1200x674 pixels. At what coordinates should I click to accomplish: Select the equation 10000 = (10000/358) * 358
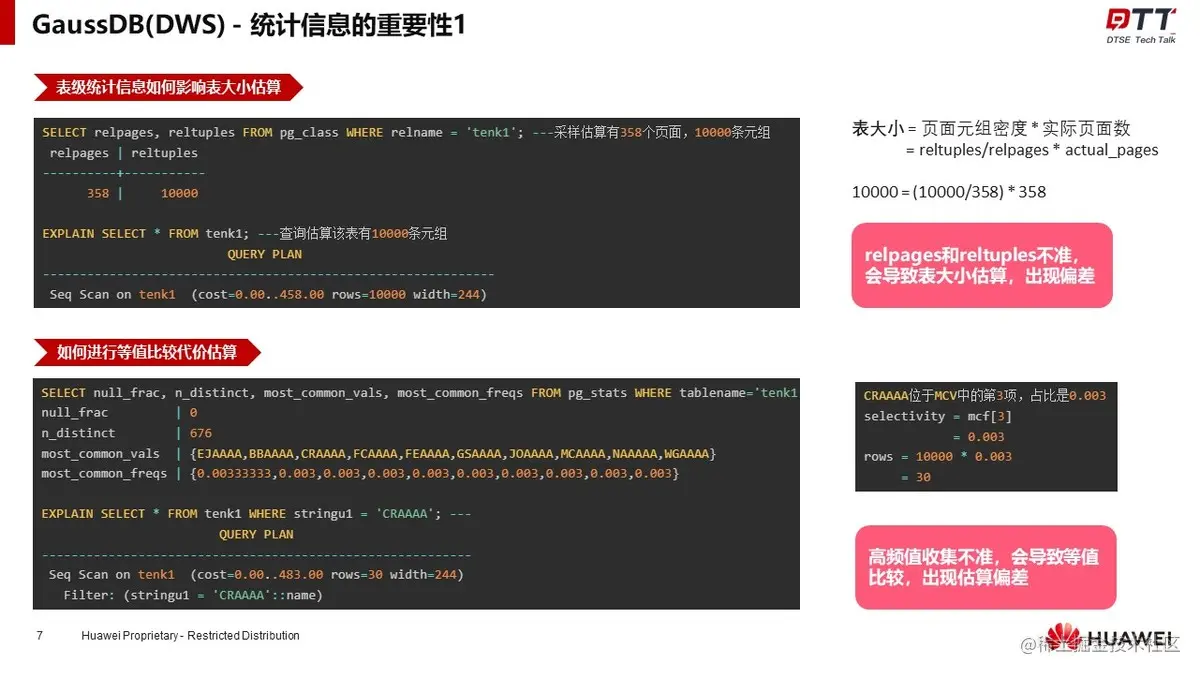tap(949, 191)
